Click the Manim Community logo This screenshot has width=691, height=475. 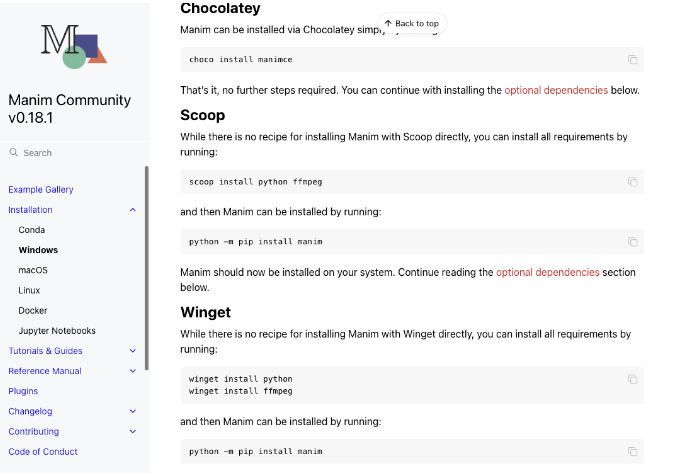[x=74, y=46]
